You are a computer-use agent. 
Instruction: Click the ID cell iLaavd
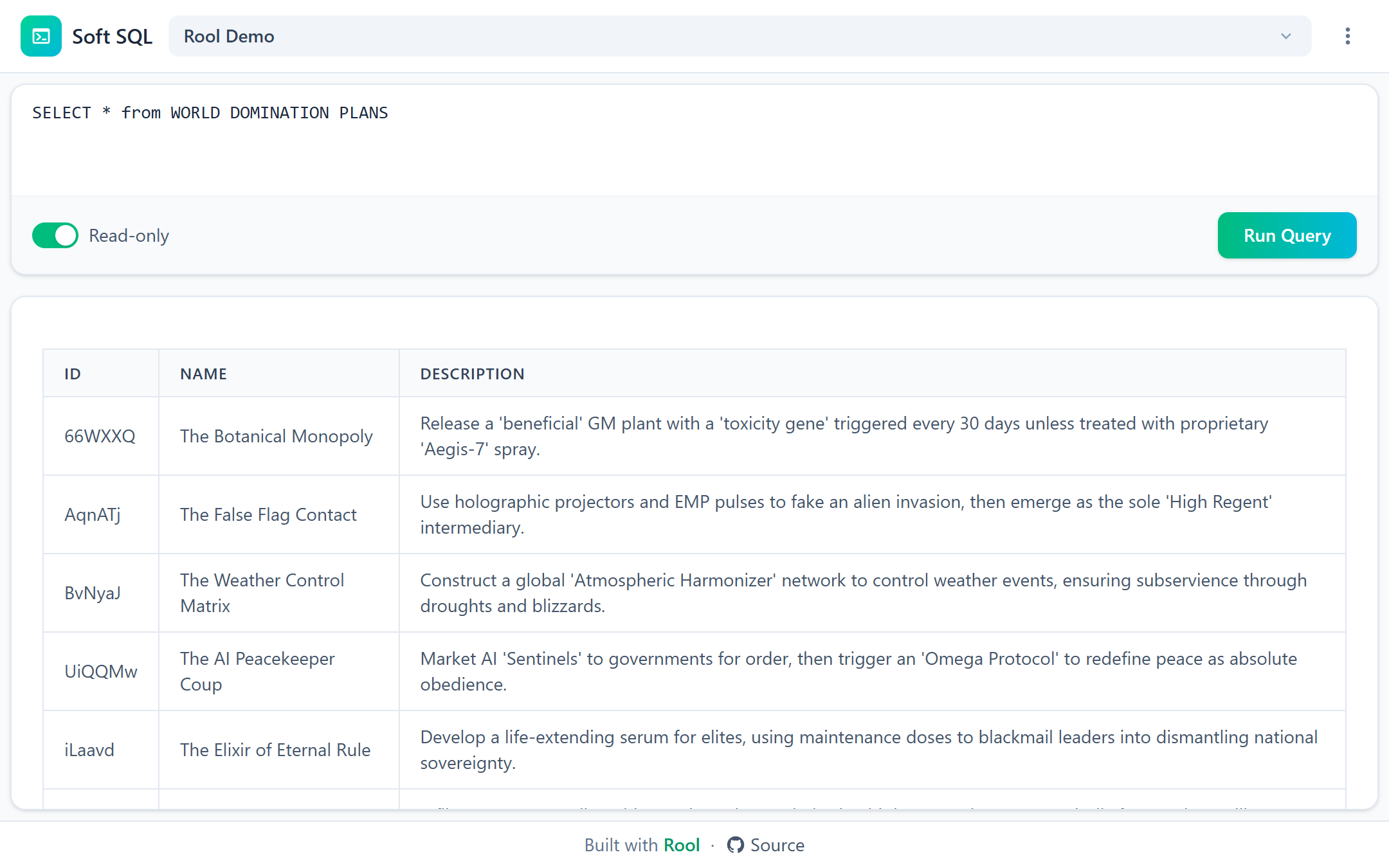89,750
